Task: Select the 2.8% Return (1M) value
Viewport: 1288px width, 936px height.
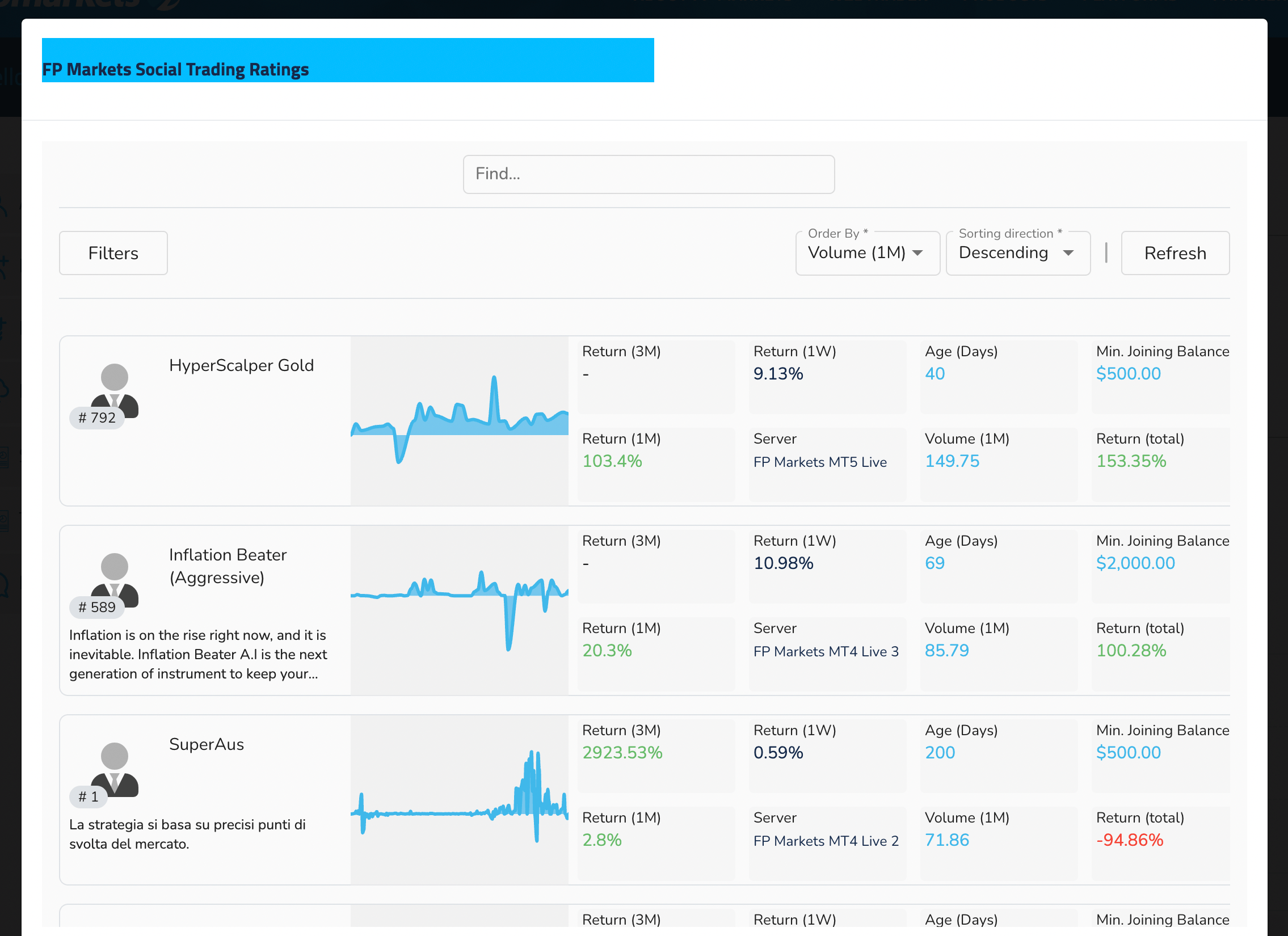Action: click(602, 840)
